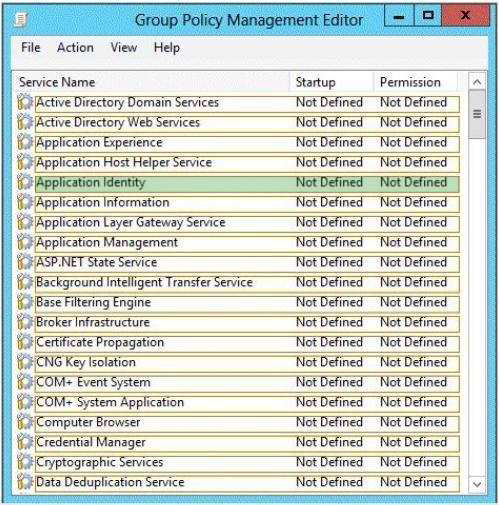The image size is (499, 506).
Task: Open the File menu
Action: 31,48
